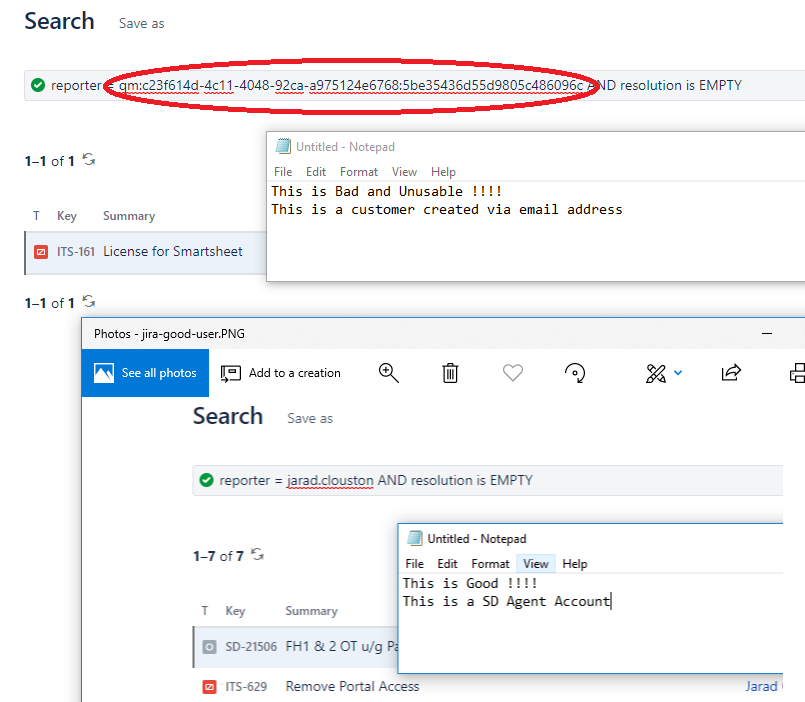Click the top Search heading
The image size is (805, 702).
pos(60,22)
